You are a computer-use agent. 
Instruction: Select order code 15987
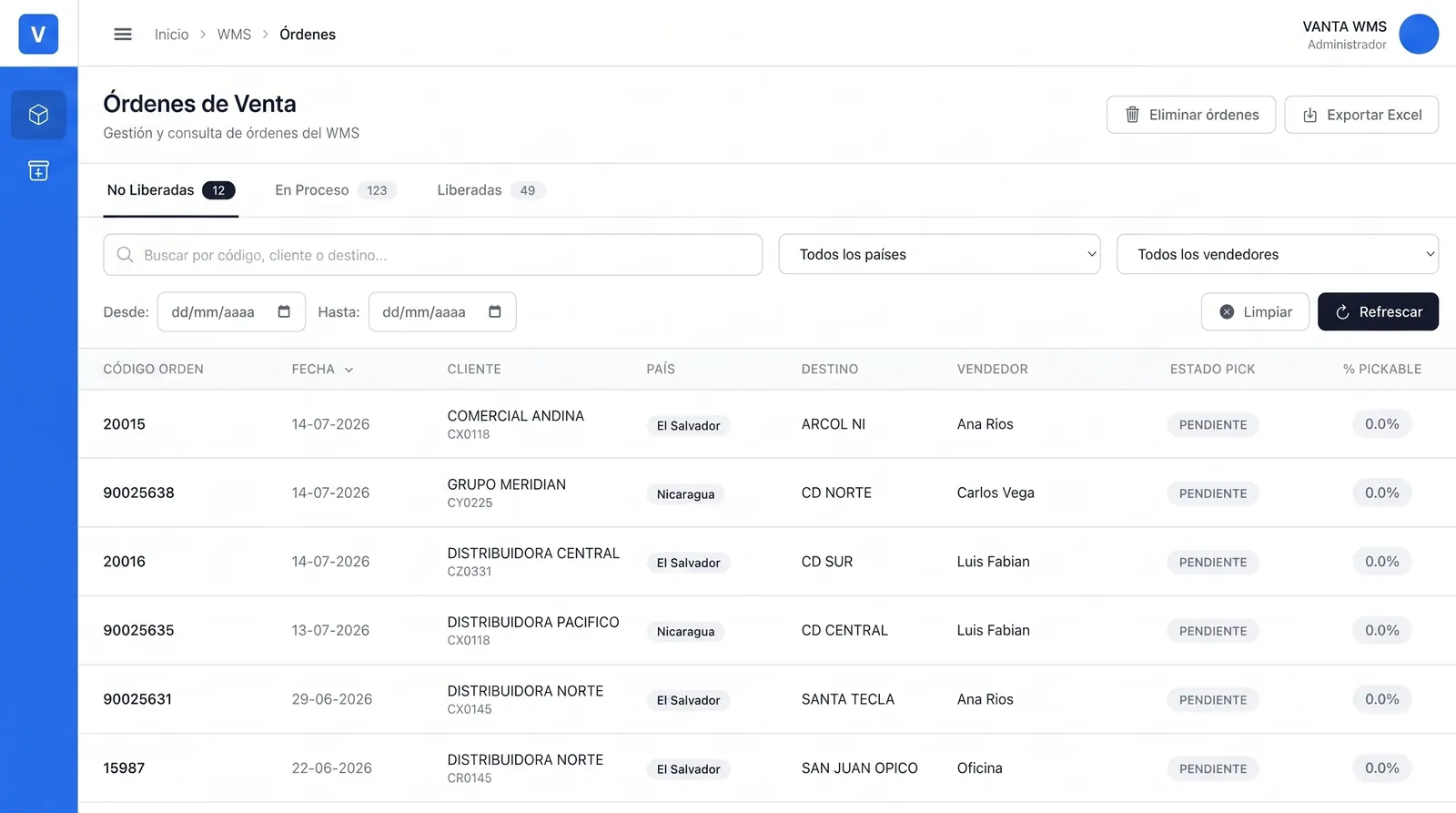(124, 767)
